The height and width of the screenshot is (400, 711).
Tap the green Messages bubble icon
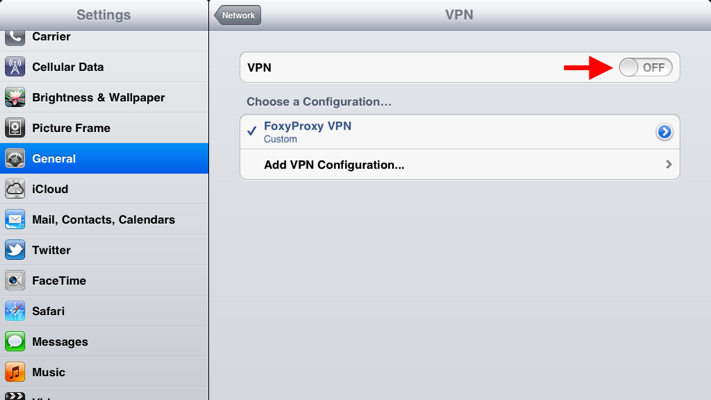(x=15, y=341)
